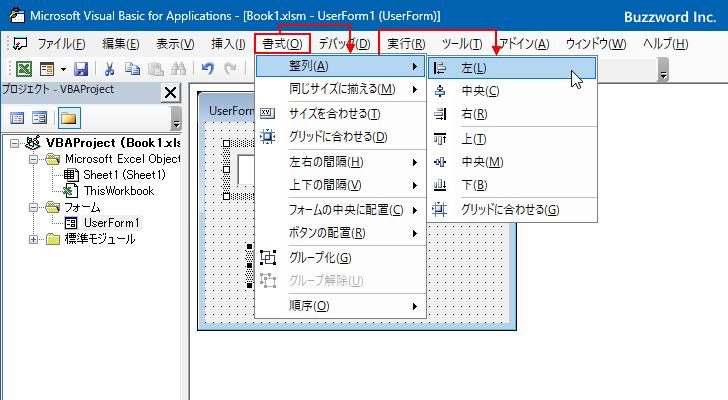Viewport: 728px width, 400px height.
Task: Choose 左(L) align option
Action: [x=512, y=68]
